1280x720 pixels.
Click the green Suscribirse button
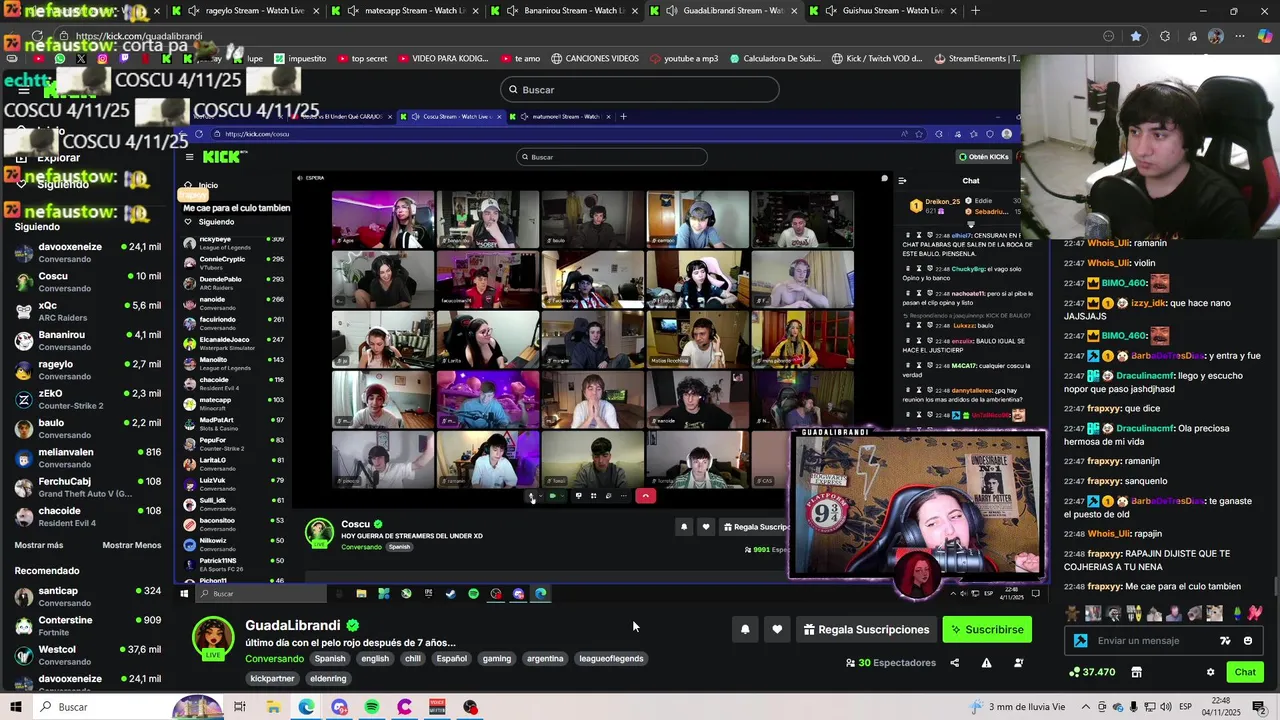(x=987, y=629)
